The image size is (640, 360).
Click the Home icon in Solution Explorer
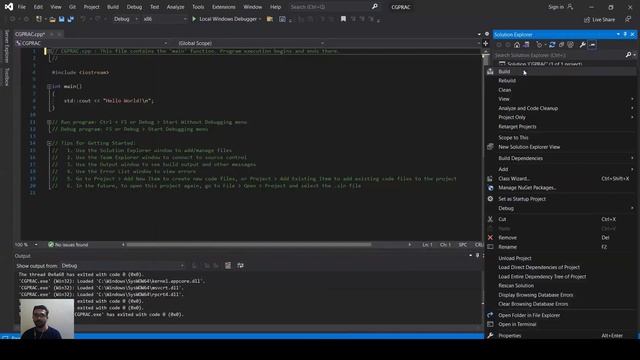pos(517,45)
